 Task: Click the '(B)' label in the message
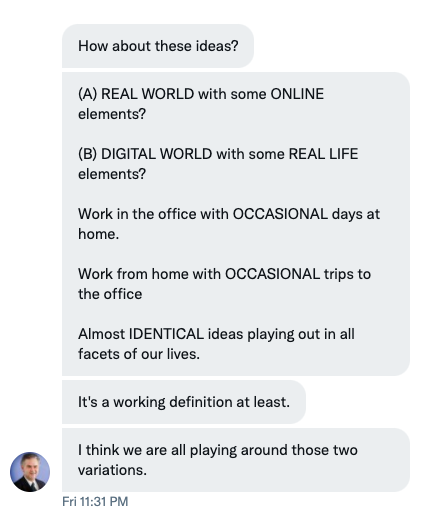(88, 154)
